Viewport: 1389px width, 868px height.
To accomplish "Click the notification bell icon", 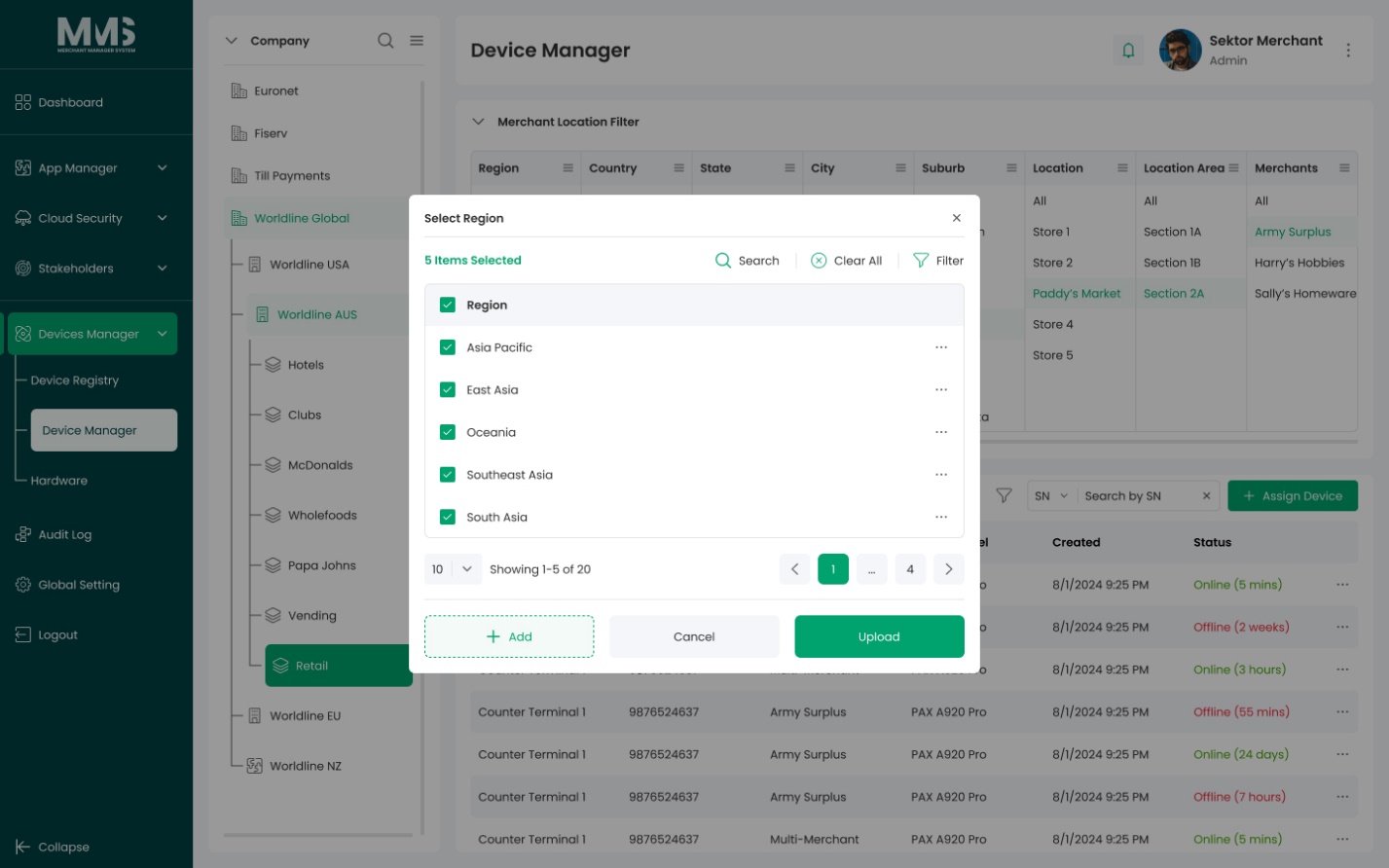I will click(1128, 50).
